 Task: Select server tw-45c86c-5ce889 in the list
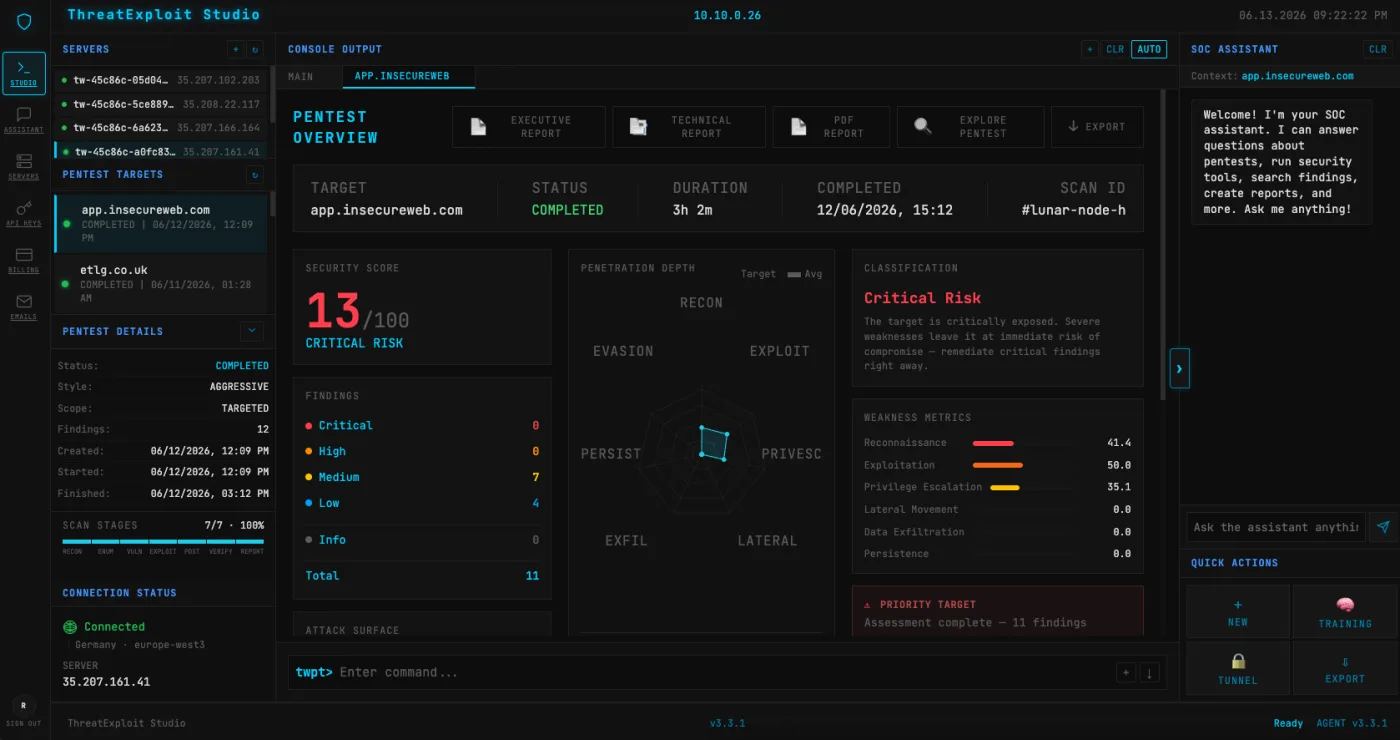[x=163, y=104]
